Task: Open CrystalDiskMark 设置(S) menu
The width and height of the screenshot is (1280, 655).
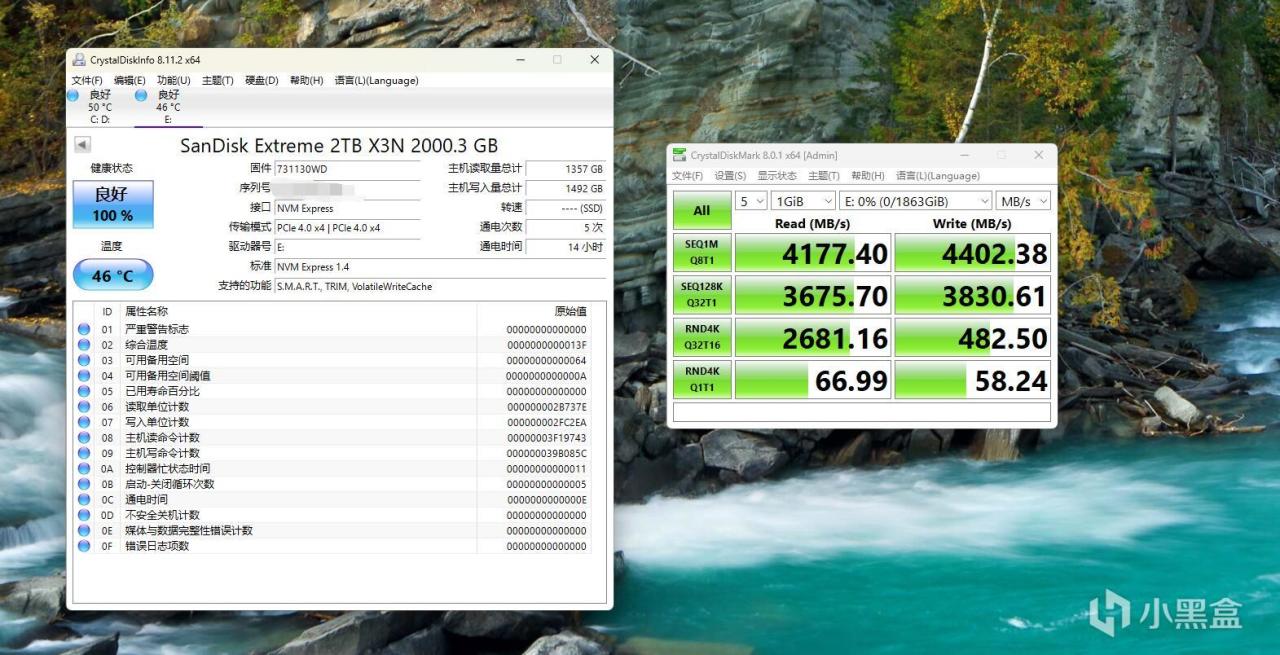Action: (x=730, y=176)
